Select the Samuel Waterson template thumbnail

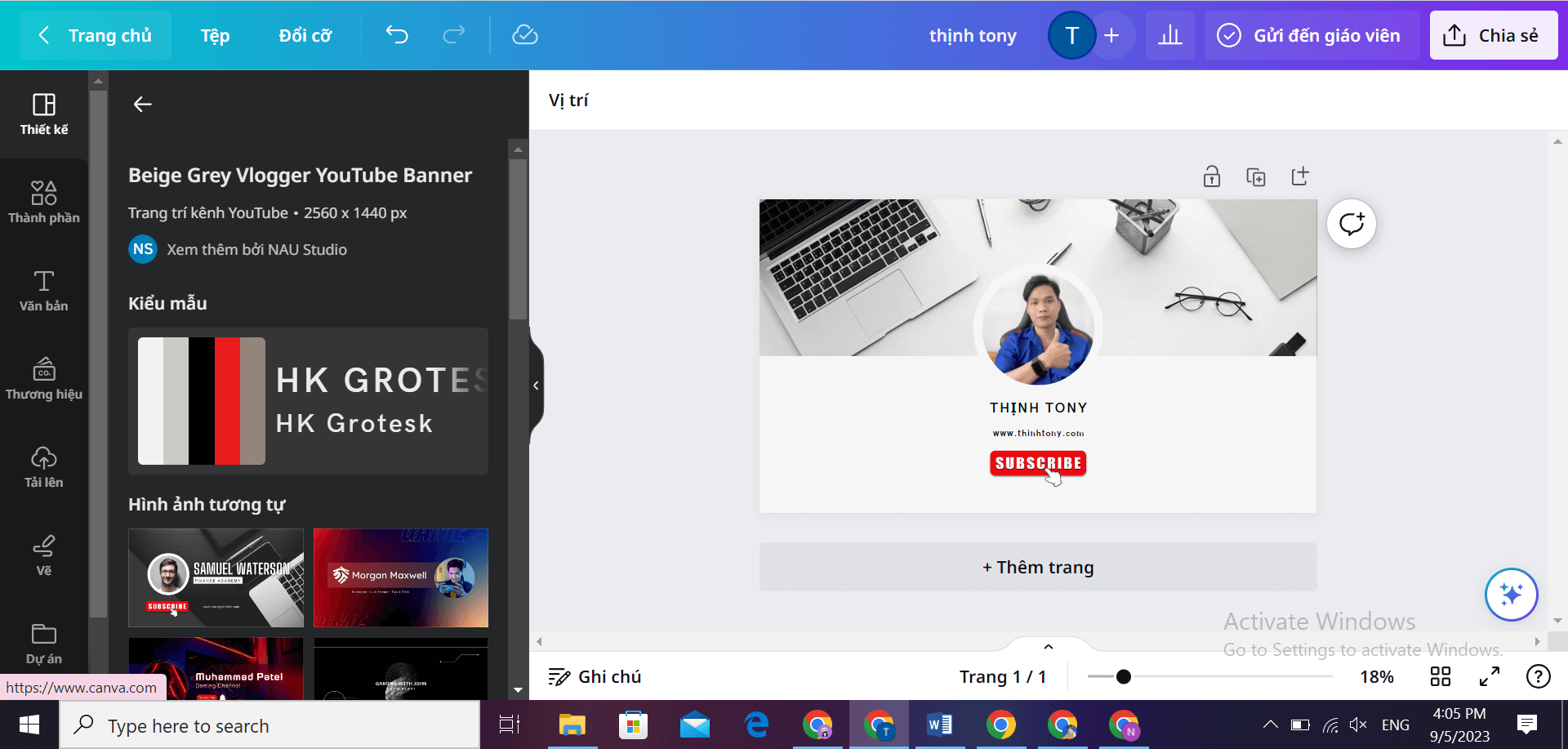216,577
